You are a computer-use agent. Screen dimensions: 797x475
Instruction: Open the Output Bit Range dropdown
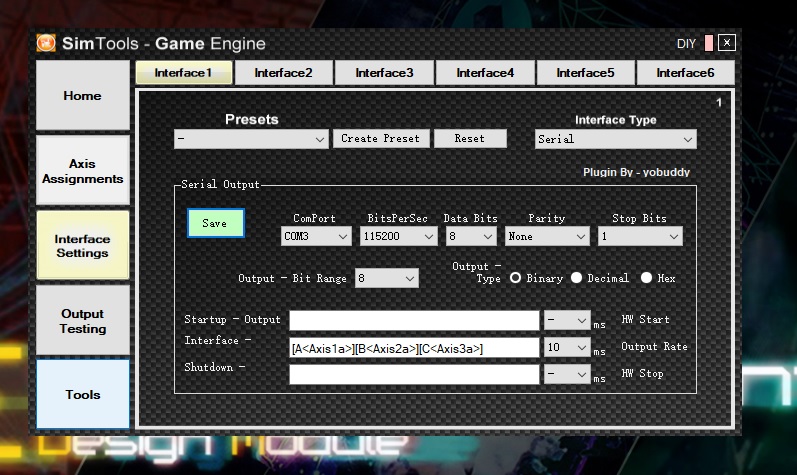tap(386, 278)
